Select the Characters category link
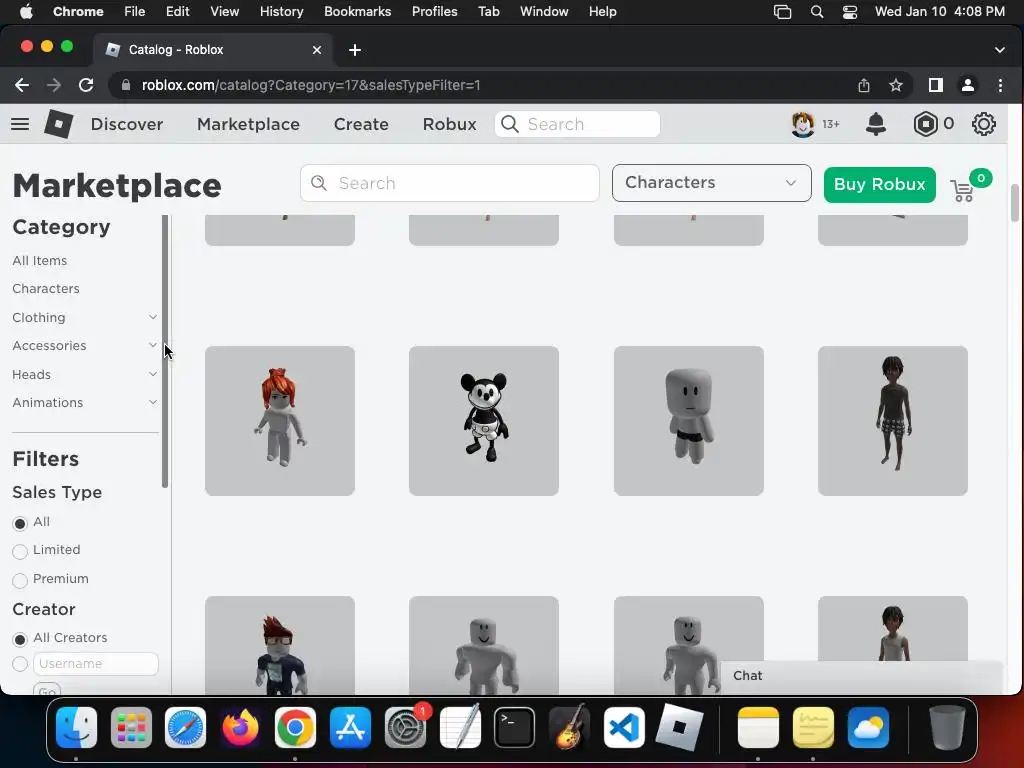The height and width of the screenshot is (768, 1024). 46,289
